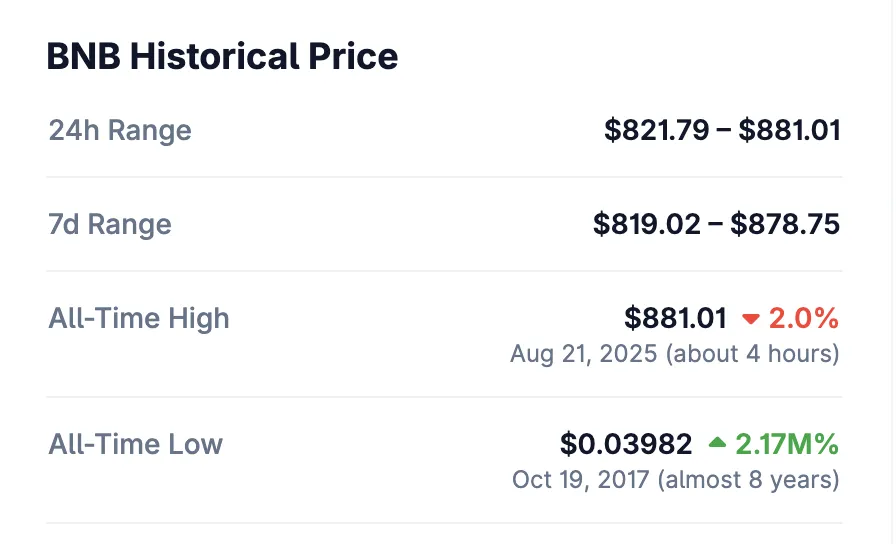Click the 7d low value $819.02

coord(646,224)
